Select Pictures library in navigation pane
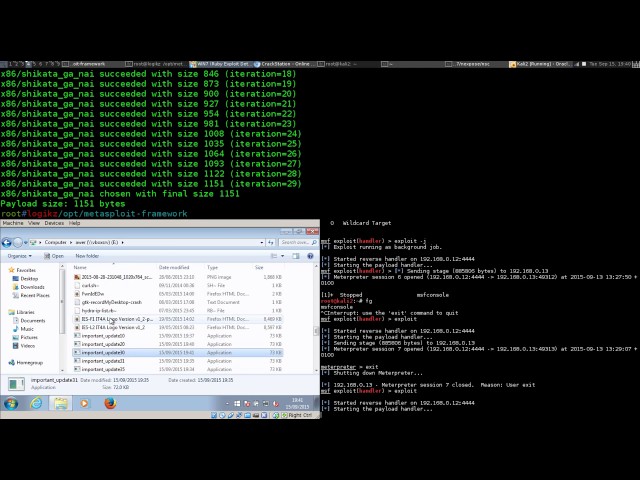Viewport: 640px width, 480px height. [x=25, y=338]
